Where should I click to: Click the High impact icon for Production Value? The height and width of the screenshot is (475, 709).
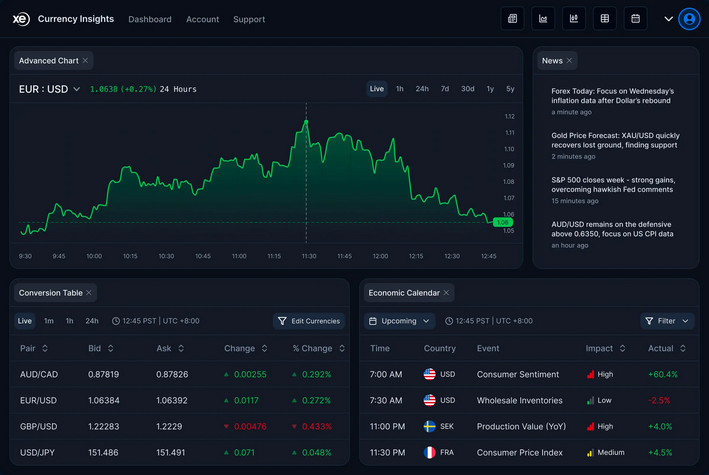coord(590,427)
